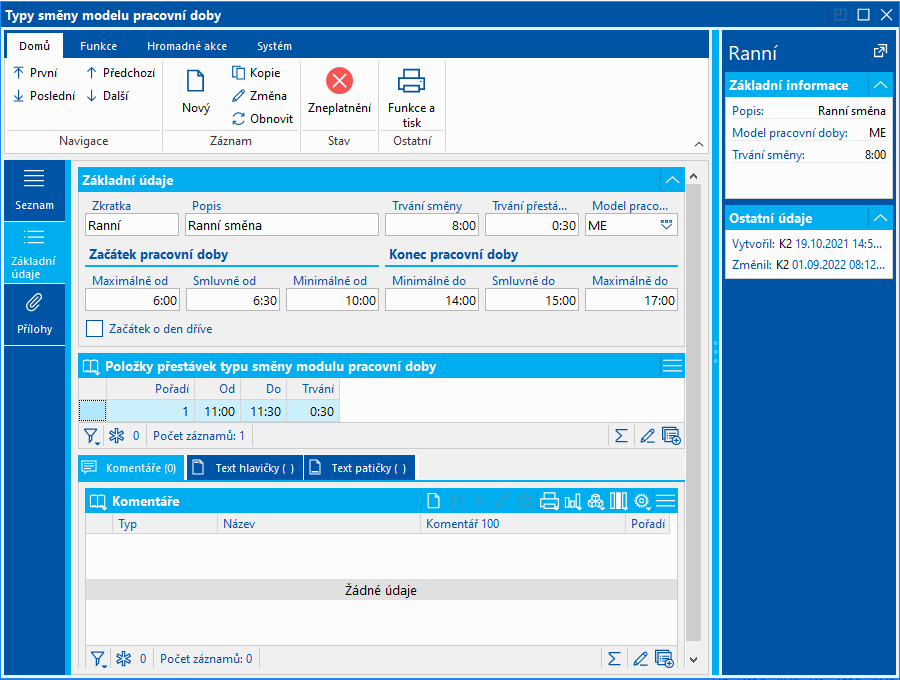This screenshot has width=900, height=680.
Task: Open gear settings in Komentáře toolbar
Action: point(642,501)
